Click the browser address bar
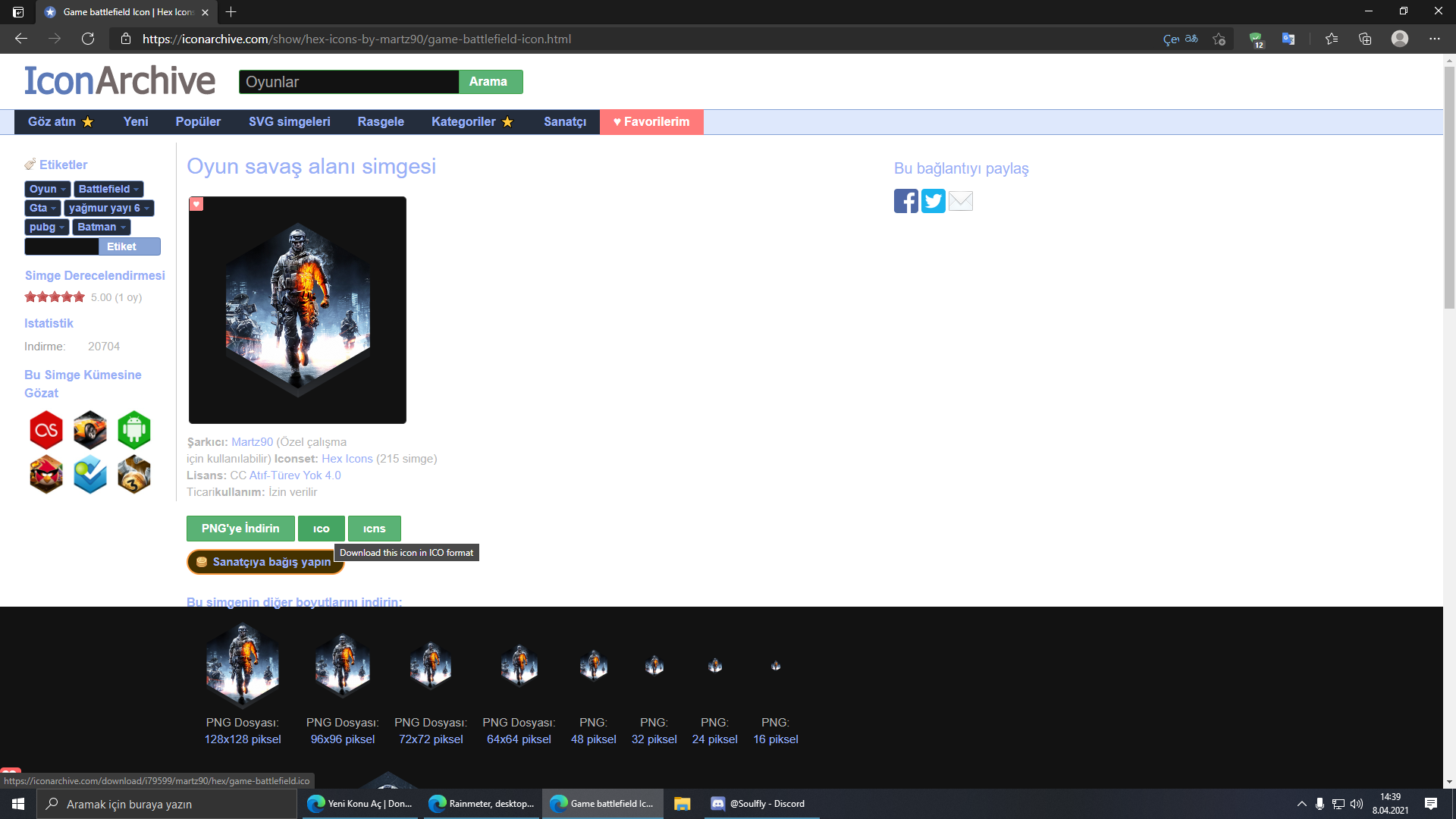This screenshot has height=819, width=1456. [645, 39]
